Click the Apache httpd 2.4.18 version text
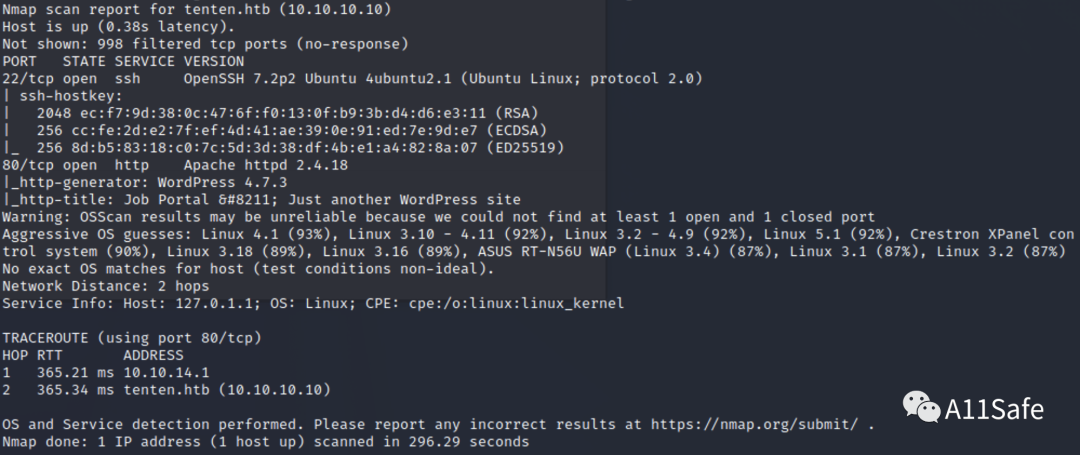Image resolution: width=1080 pixels, height=455 pixels. [x=266, y=165]
